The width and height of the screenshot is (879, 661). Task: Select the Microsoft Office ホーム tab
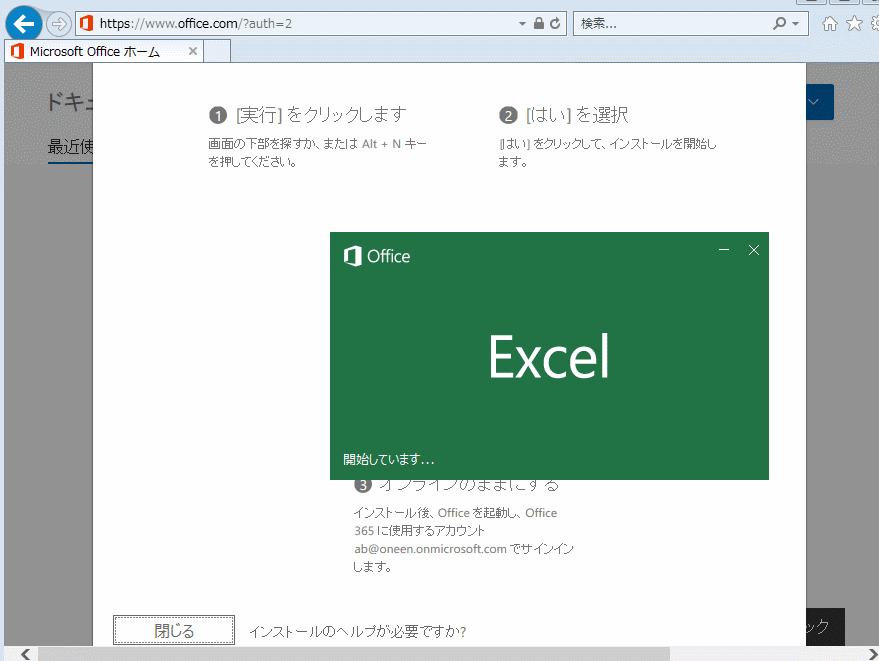(104, 51)
